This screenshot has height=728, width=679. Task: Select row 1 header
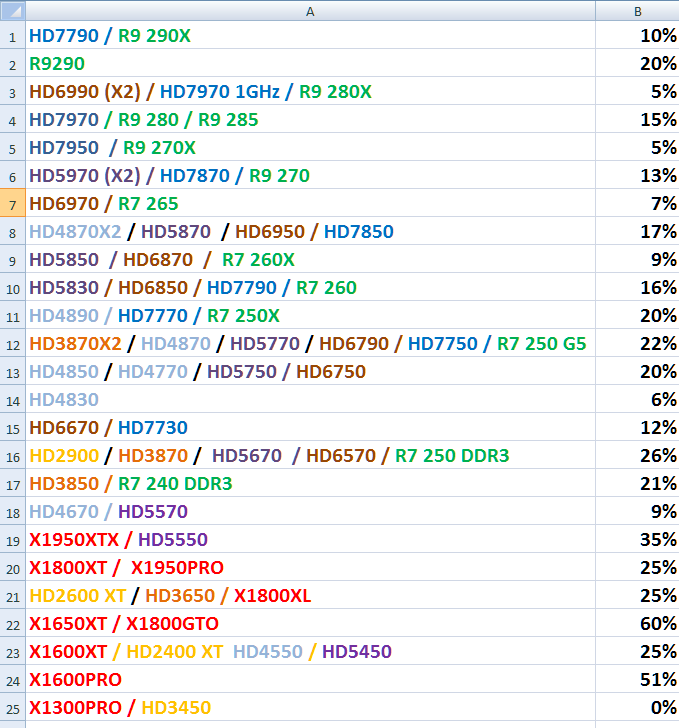pyautogui.click(x=13, y=35)
